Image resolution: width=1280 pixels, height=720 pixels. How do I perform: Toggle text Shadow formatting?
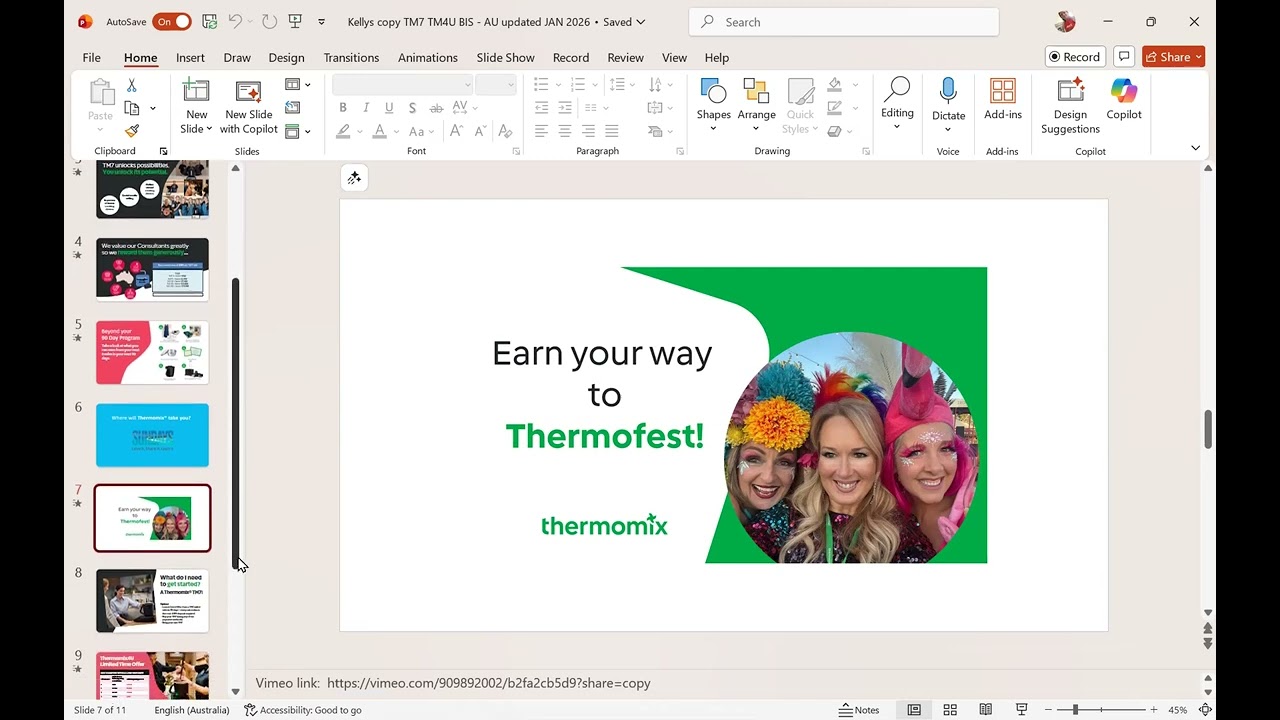pyautogui.click(x=413, y=108)
